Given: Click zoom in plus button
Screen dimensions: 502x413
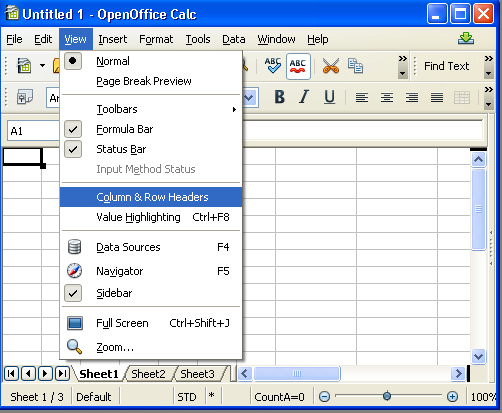Looking at the screenshot, I should coord(452,397).
